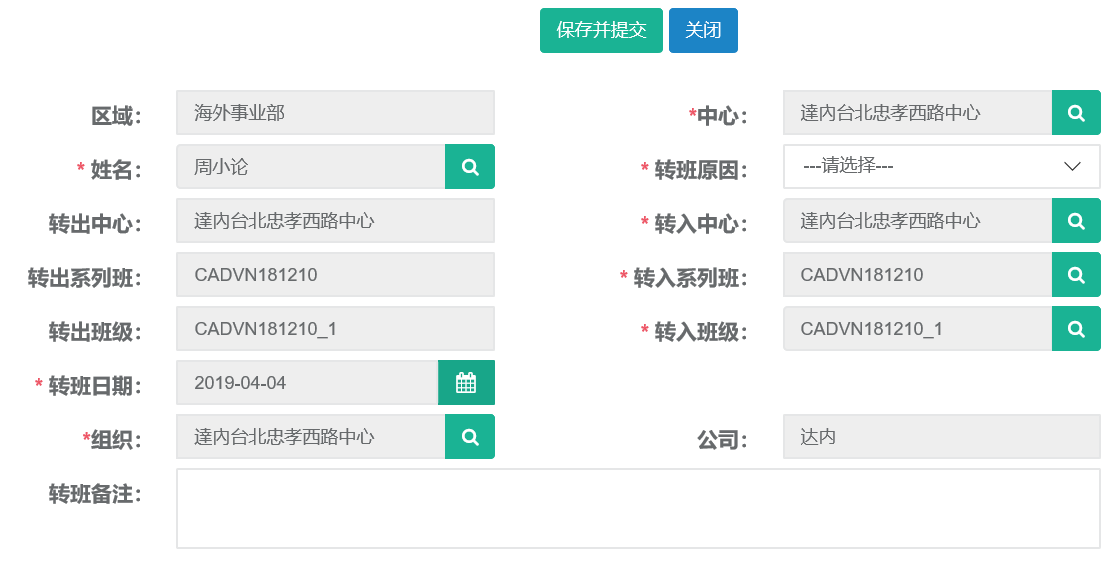Click the search icon beside 中心 field
Viewport: 1114px width, 563px height.
(x=1076, y=113)
